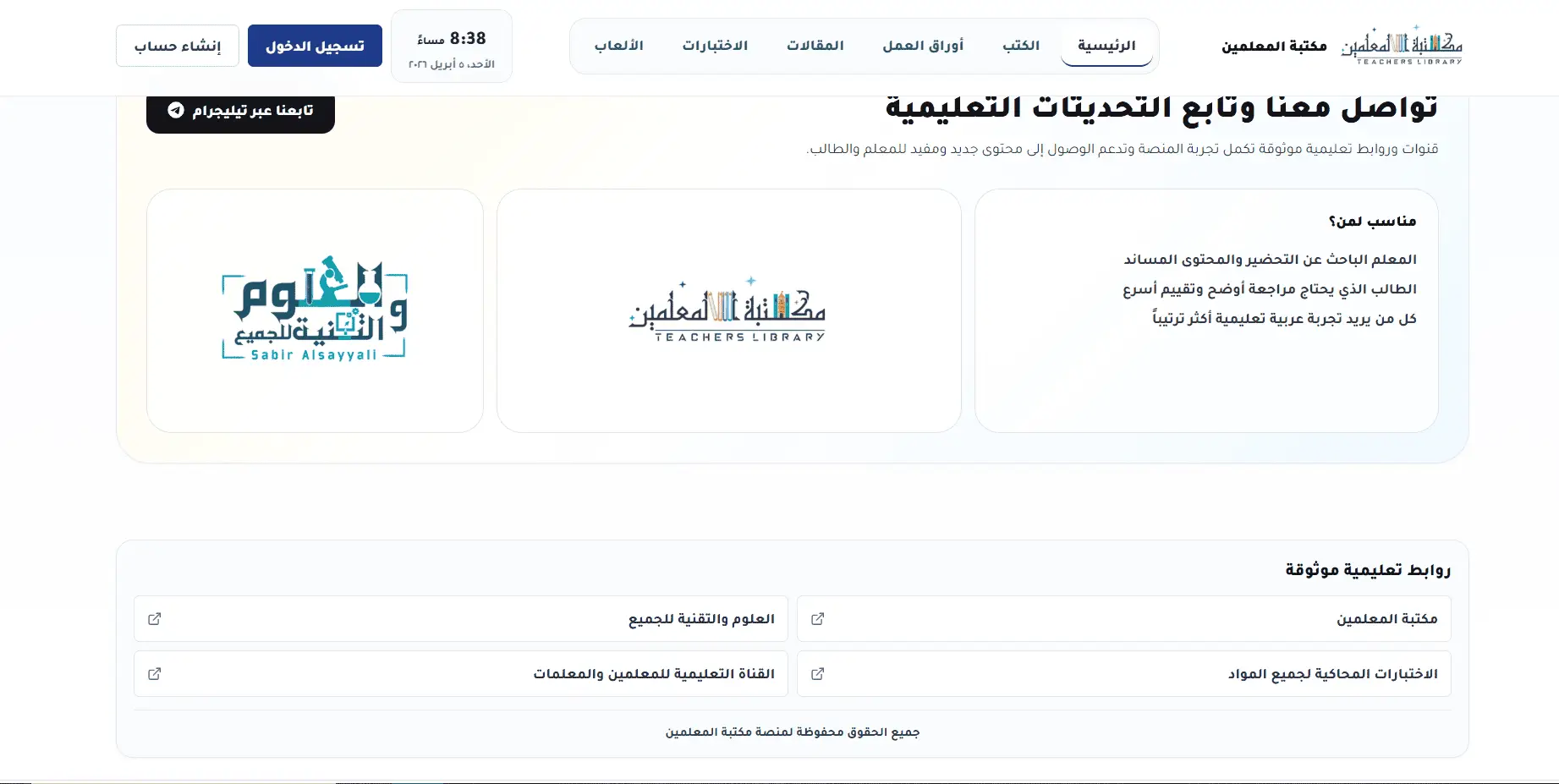Click إنشاء حساب button
The width and height of the screenshot is (1559, 784).
point(178,46)
